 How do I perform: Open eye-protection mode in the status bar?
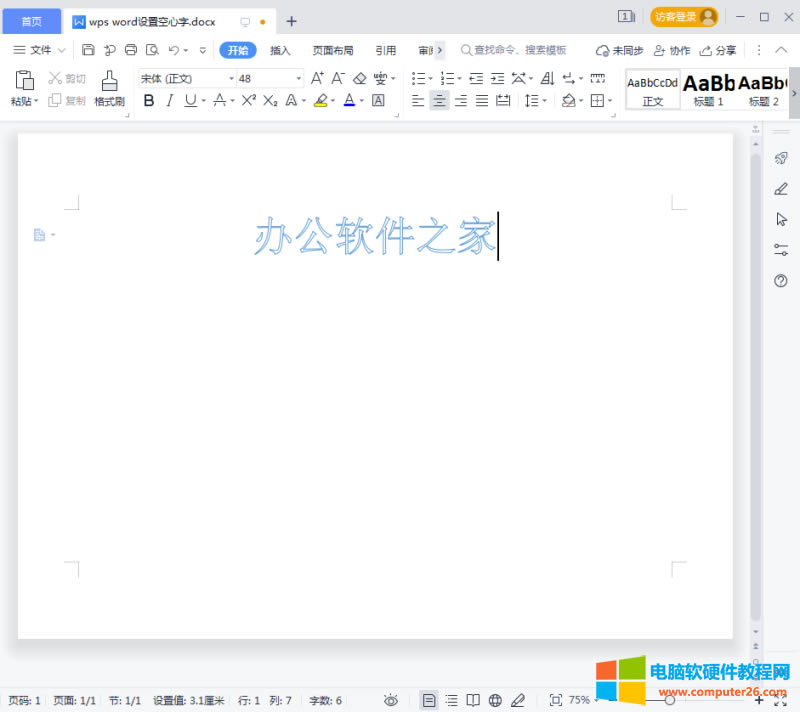point(391,700)
